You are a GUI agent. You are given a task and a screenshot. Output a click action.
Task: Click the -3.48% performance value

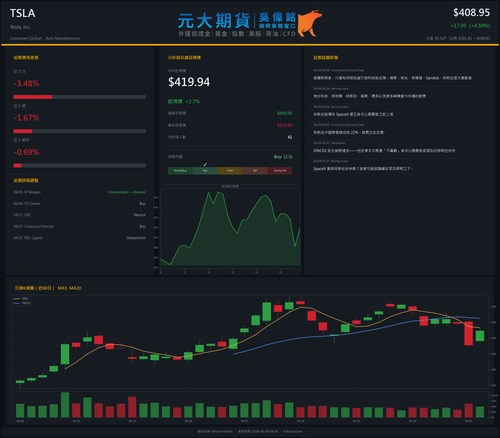click(x=26, y=83)
